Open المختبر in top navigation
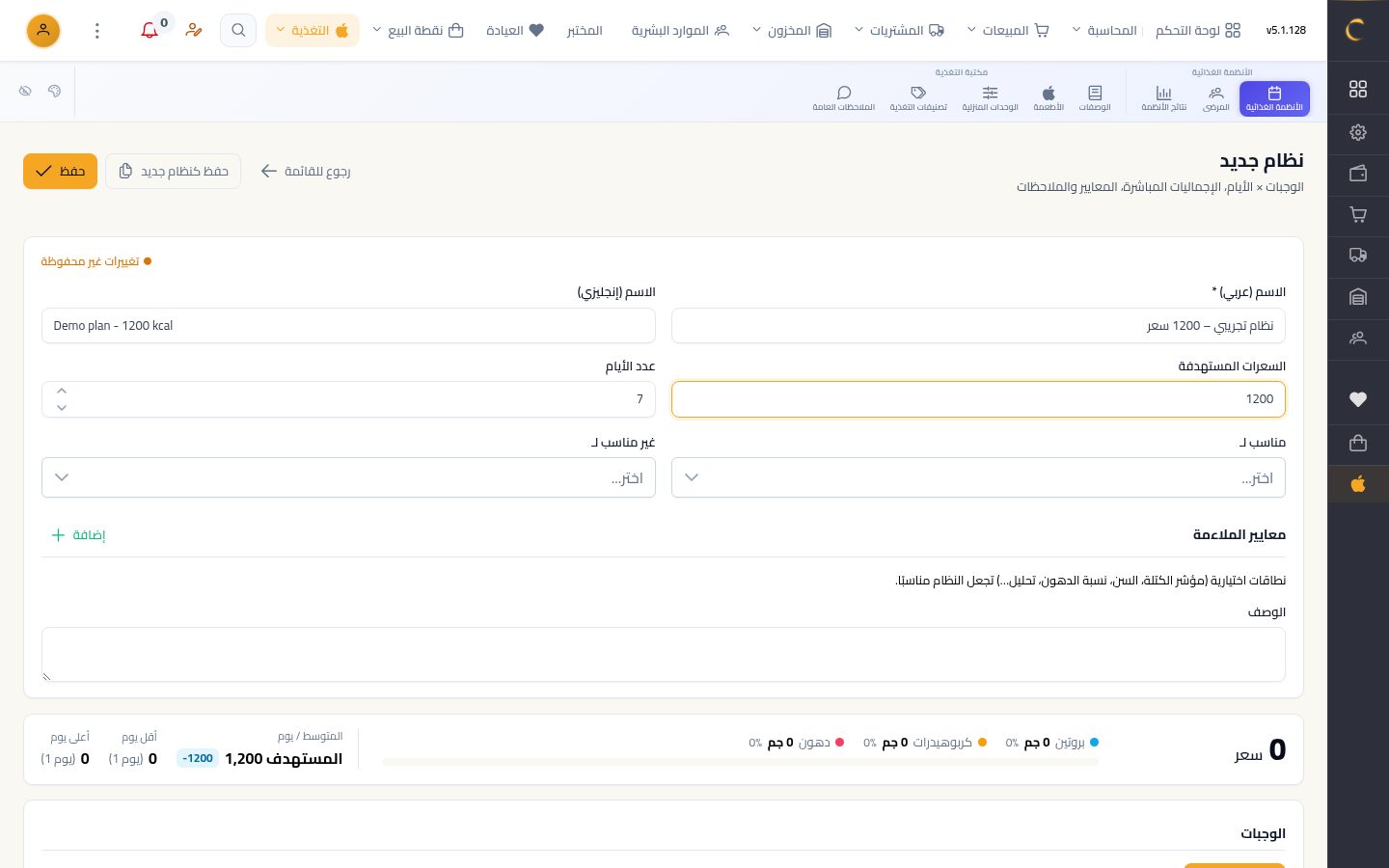Viewport: 1389px width, 868px height. 585,31
